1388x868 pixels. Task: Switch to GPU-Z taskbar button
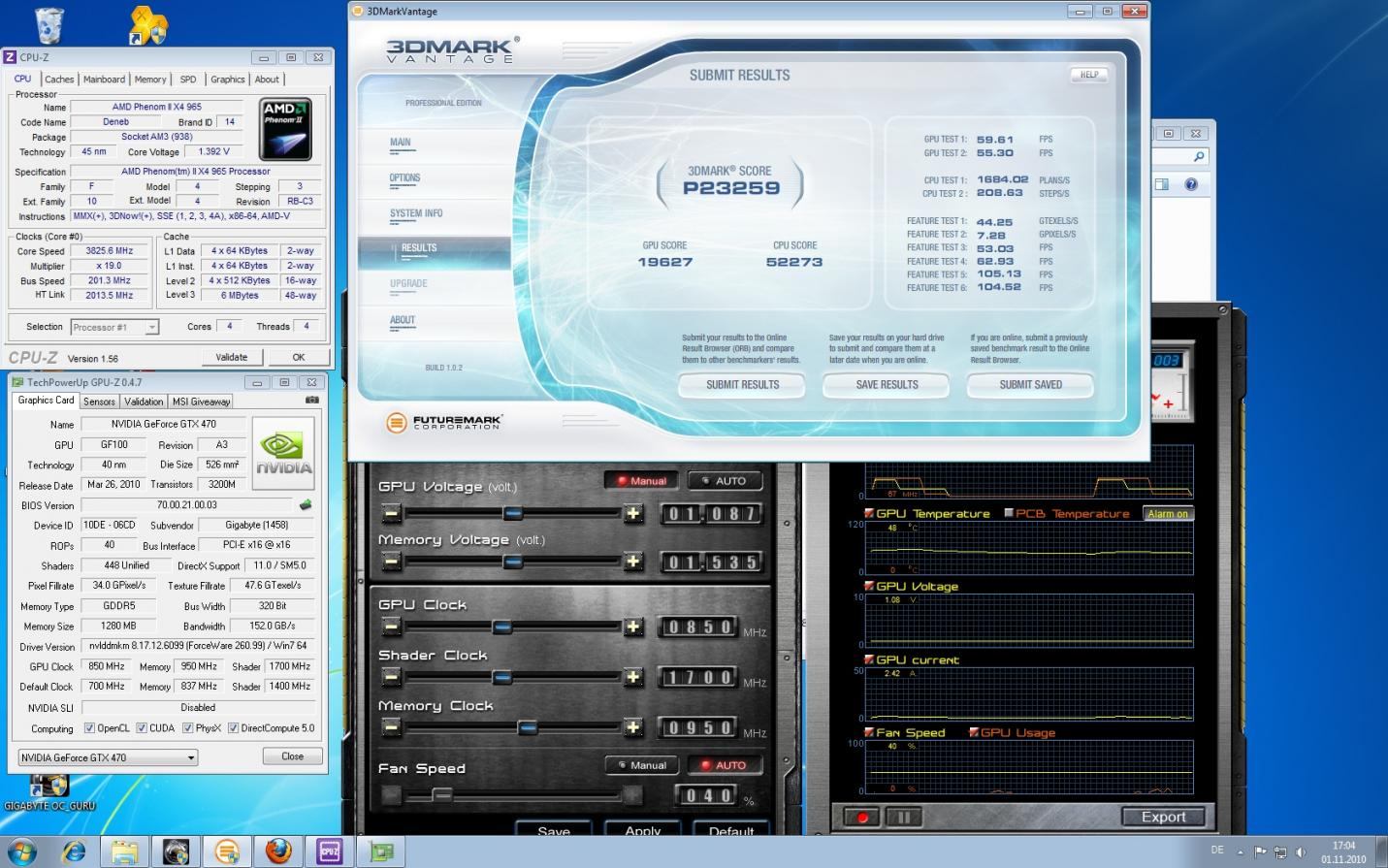381,852
